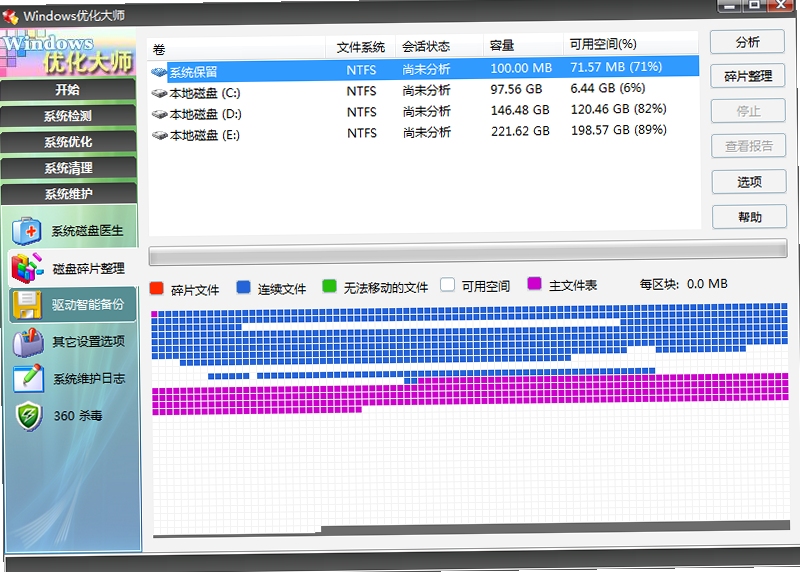Click the blue 连续文件 legend swatch
Image resolution: width=800 pixels, height=572 pixels.
pyautogui.click(x=243, y=287)
